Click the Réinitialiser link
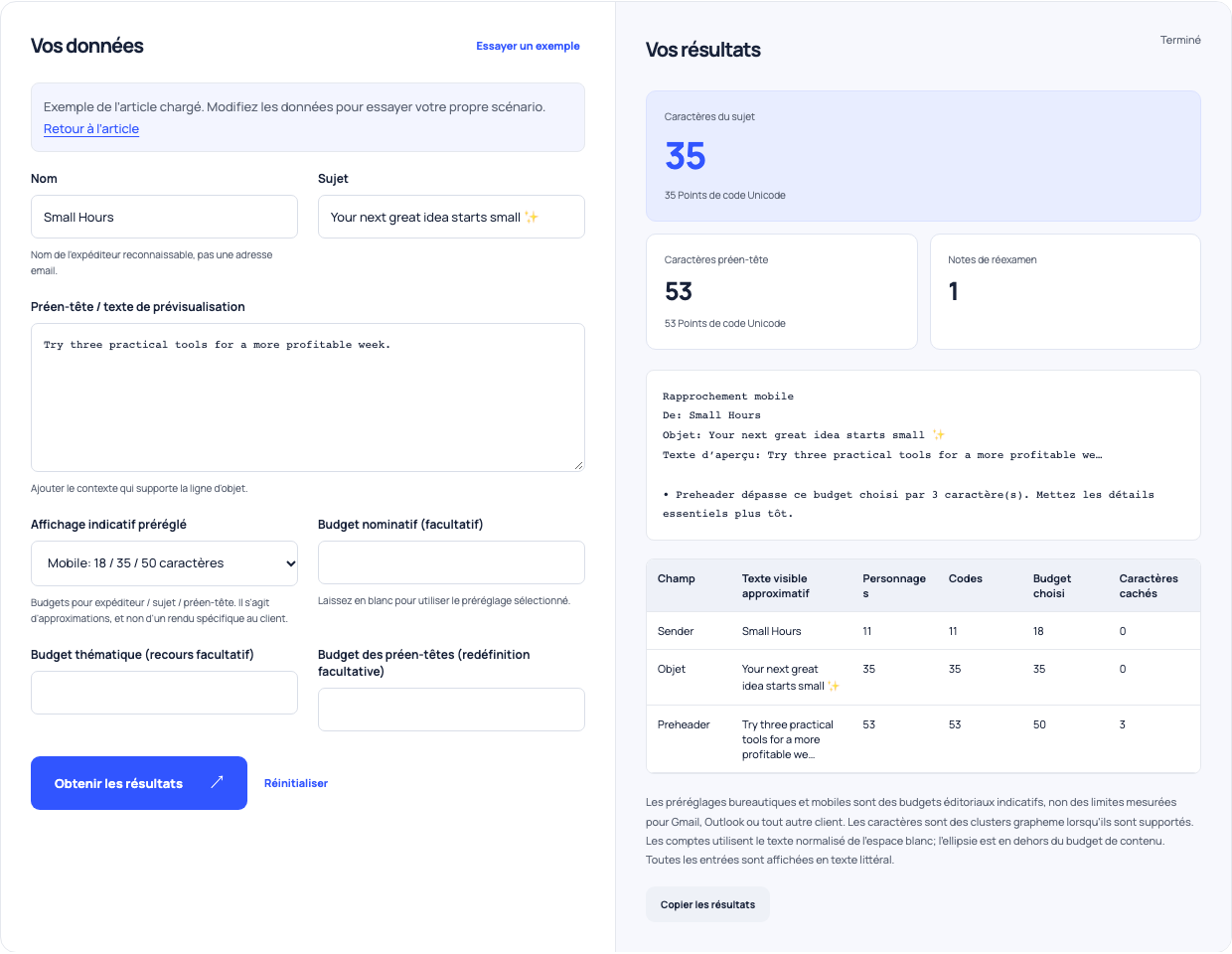 coord(296,783)
